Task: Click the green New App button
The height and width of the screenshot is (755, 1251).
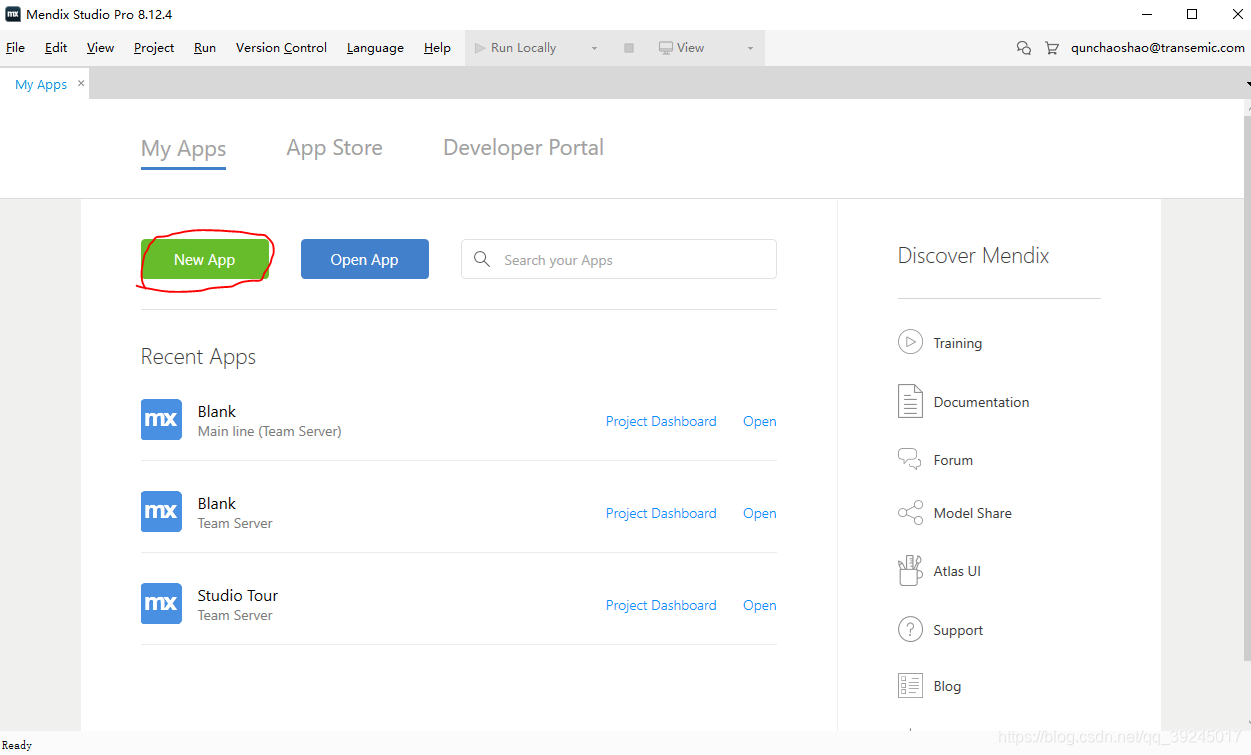Action: 205,259
